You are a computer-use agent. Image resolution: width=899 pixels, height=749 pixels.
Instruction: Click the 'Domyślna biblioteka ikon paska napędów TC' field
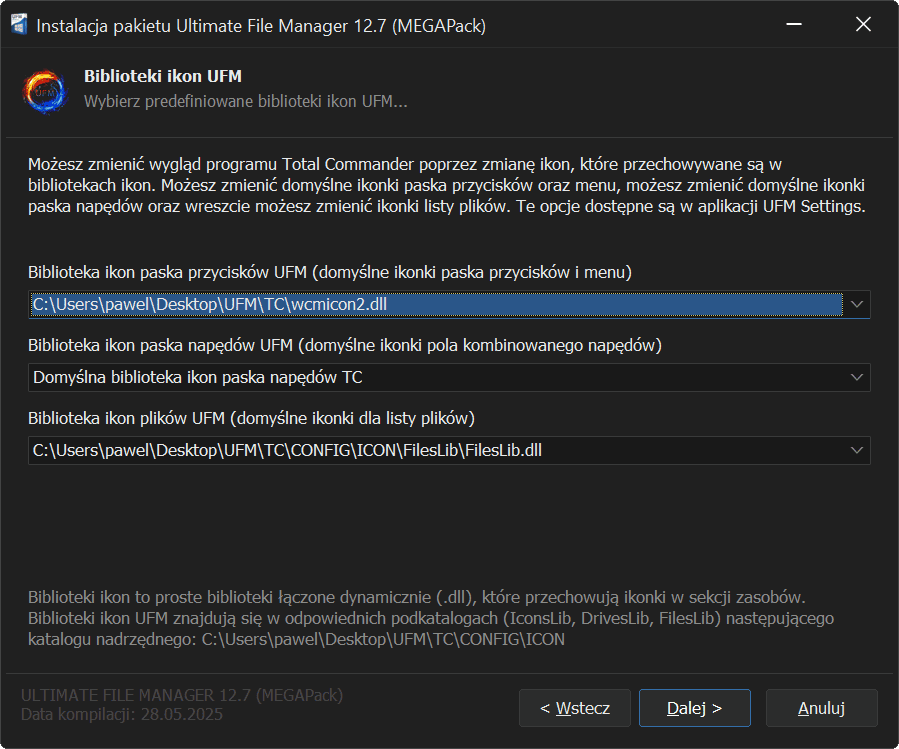pos(435,377)
